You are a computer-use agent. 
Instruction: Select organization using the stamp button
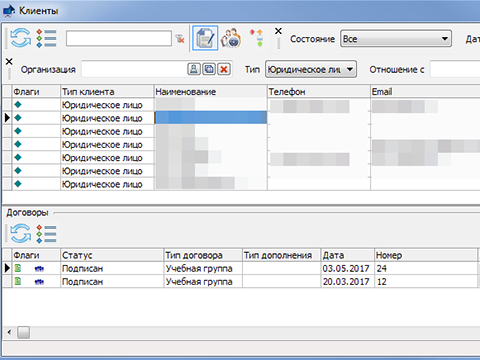[194, 69]
